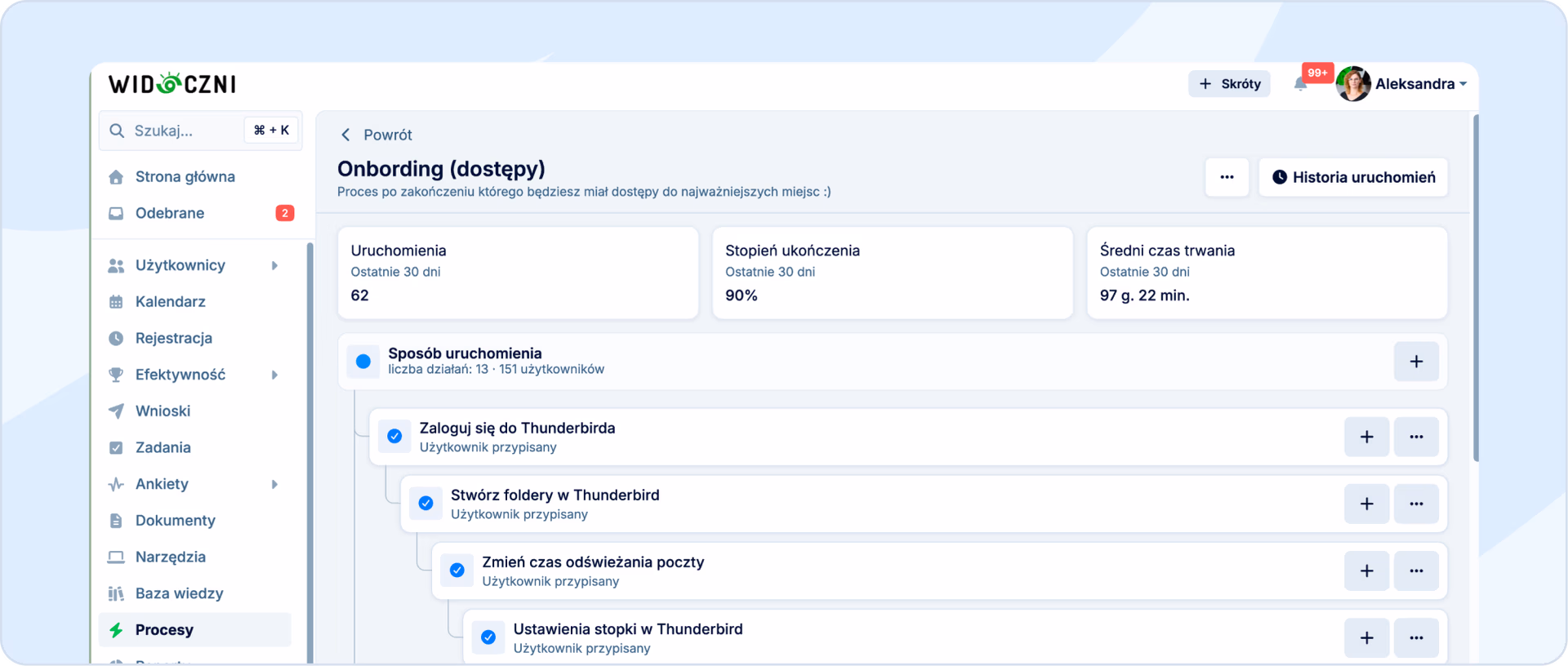
Task: Click the main content vertical scrollbar
Action: 1476,288
